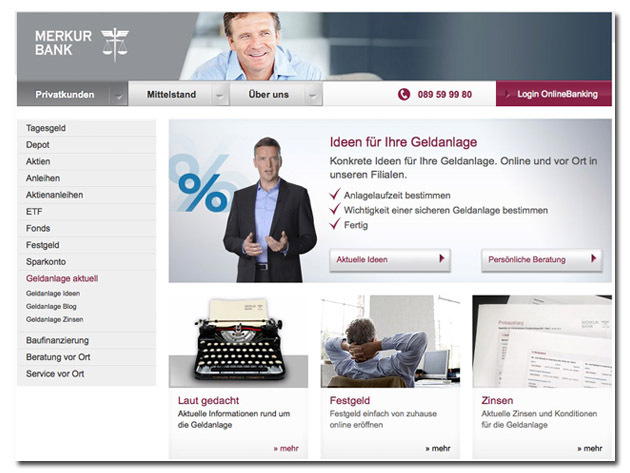This screenshot has height=473, width=630.
Task: Click the arrow icon on Persönliche Beratung
Action: 593,258
